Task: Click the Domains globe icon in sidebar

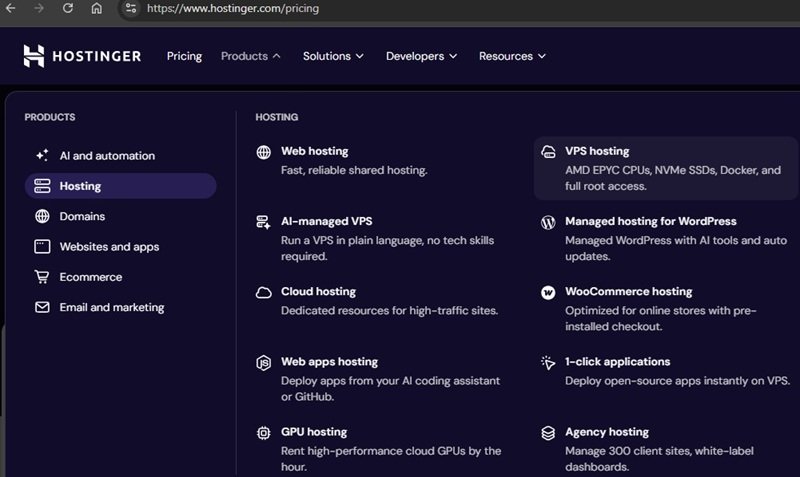Action: click(42, 216)
